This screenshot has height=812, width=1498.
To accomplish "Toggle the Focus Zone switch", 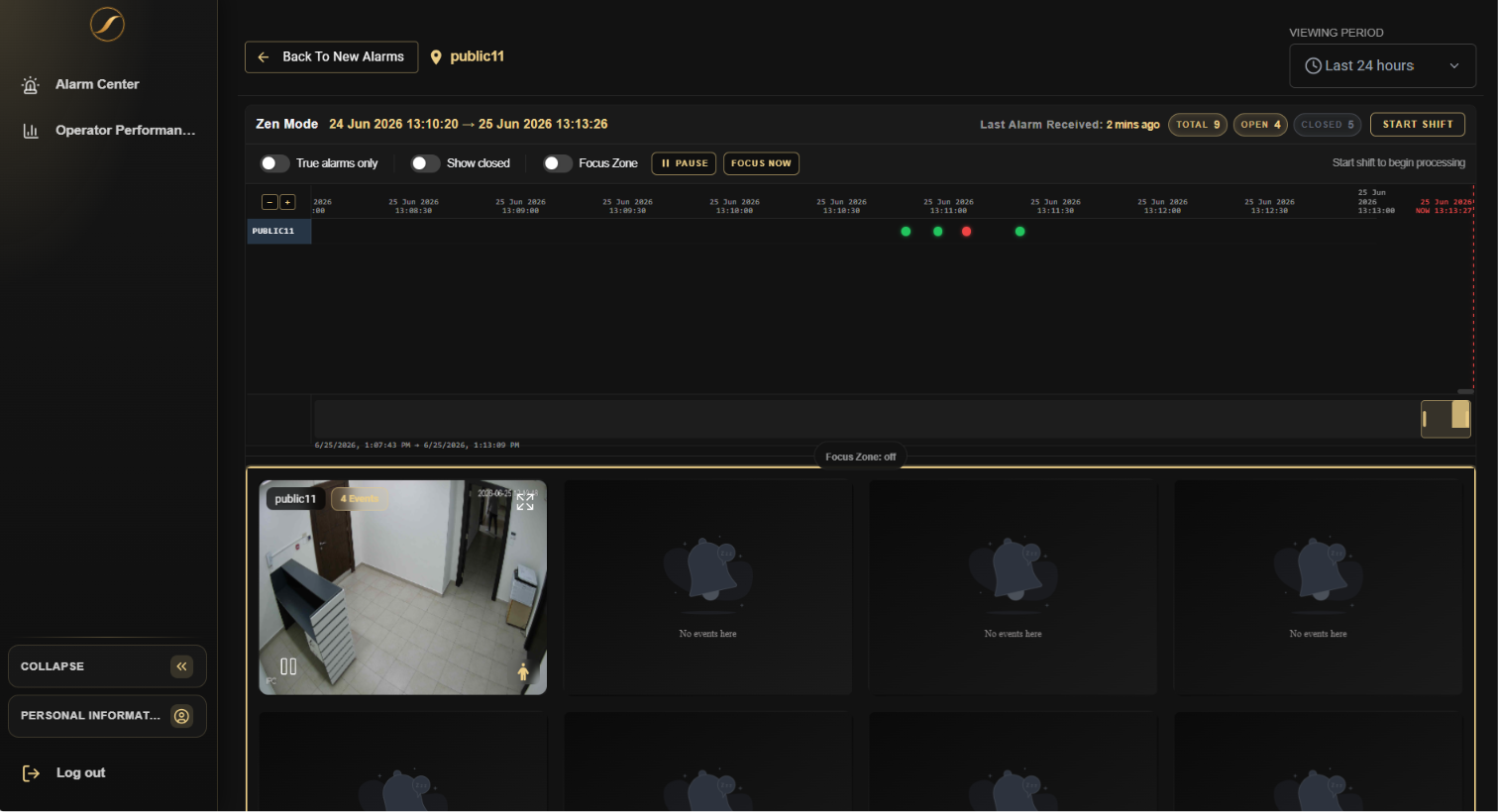I will coord(558,163).
